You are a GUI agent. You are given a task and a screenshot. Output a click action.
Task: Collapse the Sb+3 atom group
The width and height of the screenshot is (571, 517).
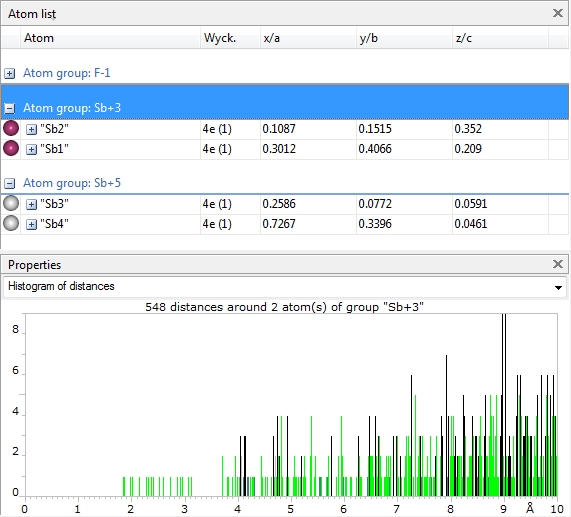[9, 108]
